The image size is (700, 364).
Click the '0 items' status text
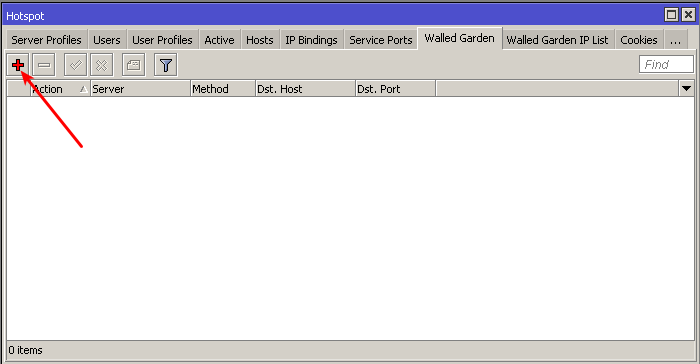click(x=25, y=350)
